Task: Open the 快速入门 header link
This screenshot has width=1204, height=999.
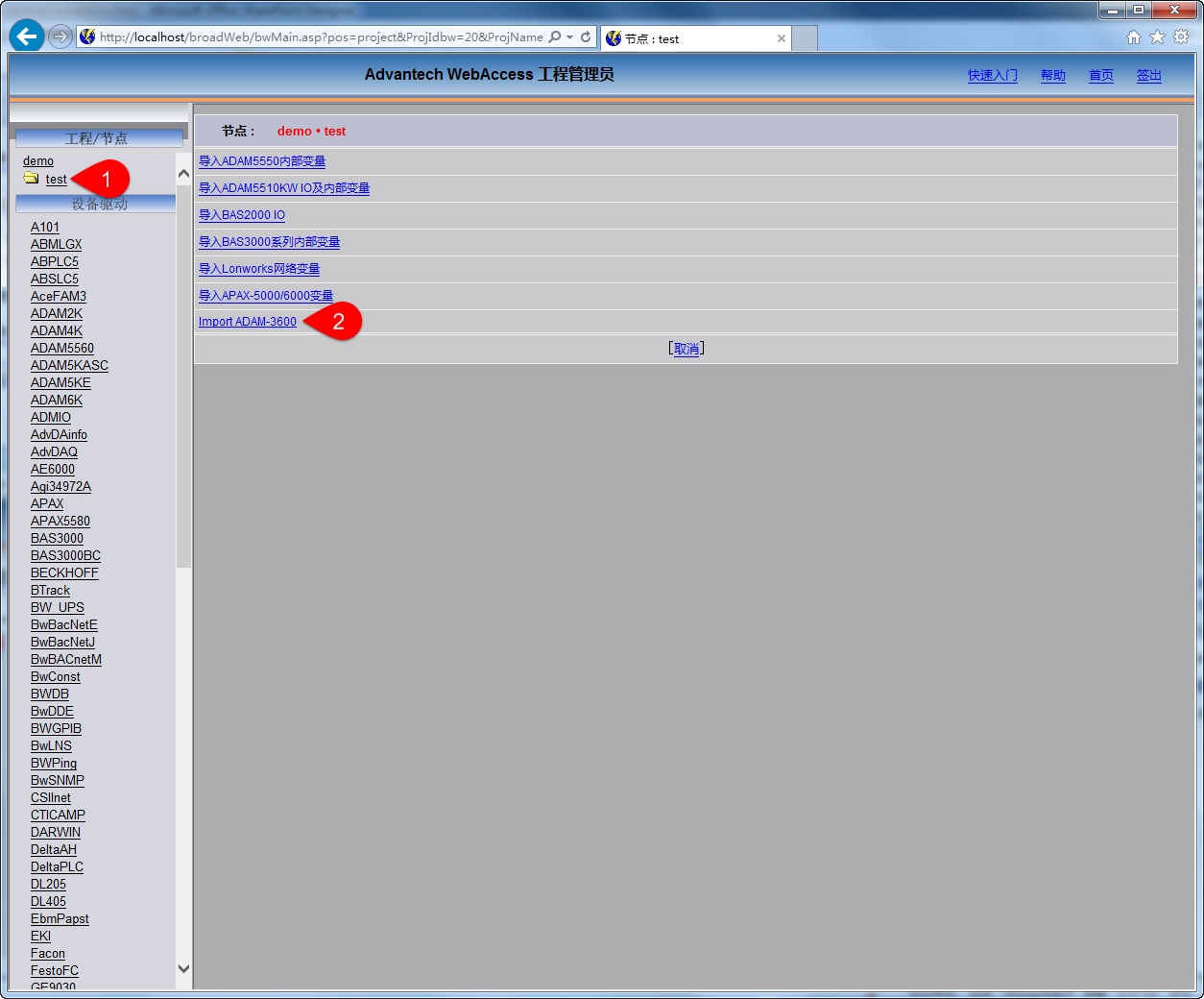Action: point(992,76)
